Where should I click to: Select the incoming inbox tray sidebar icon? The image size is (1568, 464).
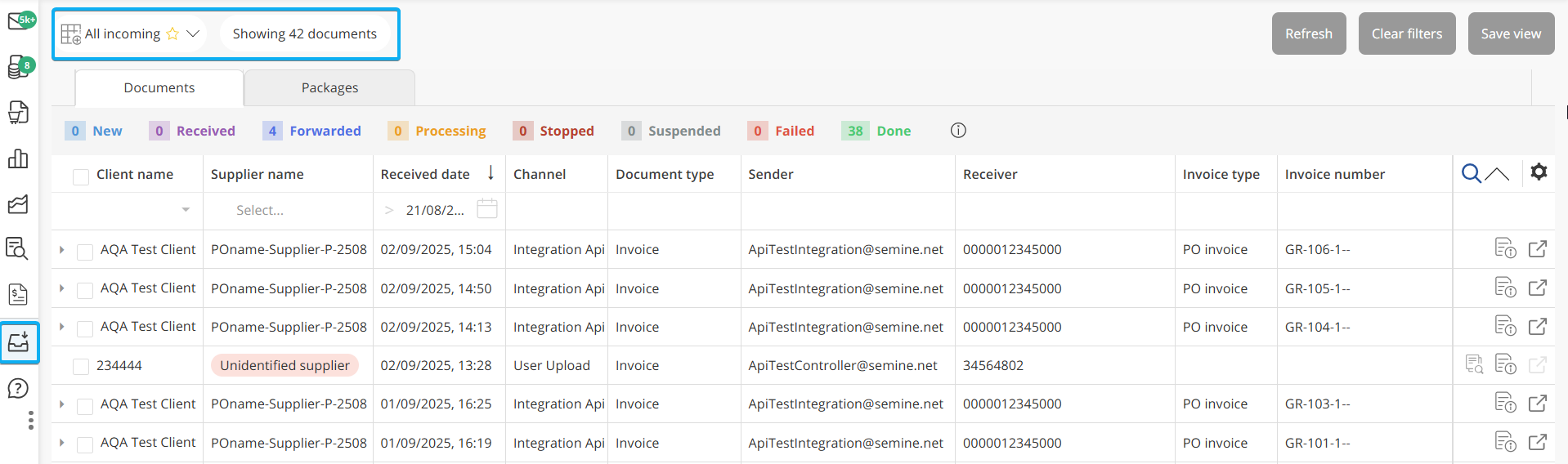pyautogui.click(x=19, y=341)
